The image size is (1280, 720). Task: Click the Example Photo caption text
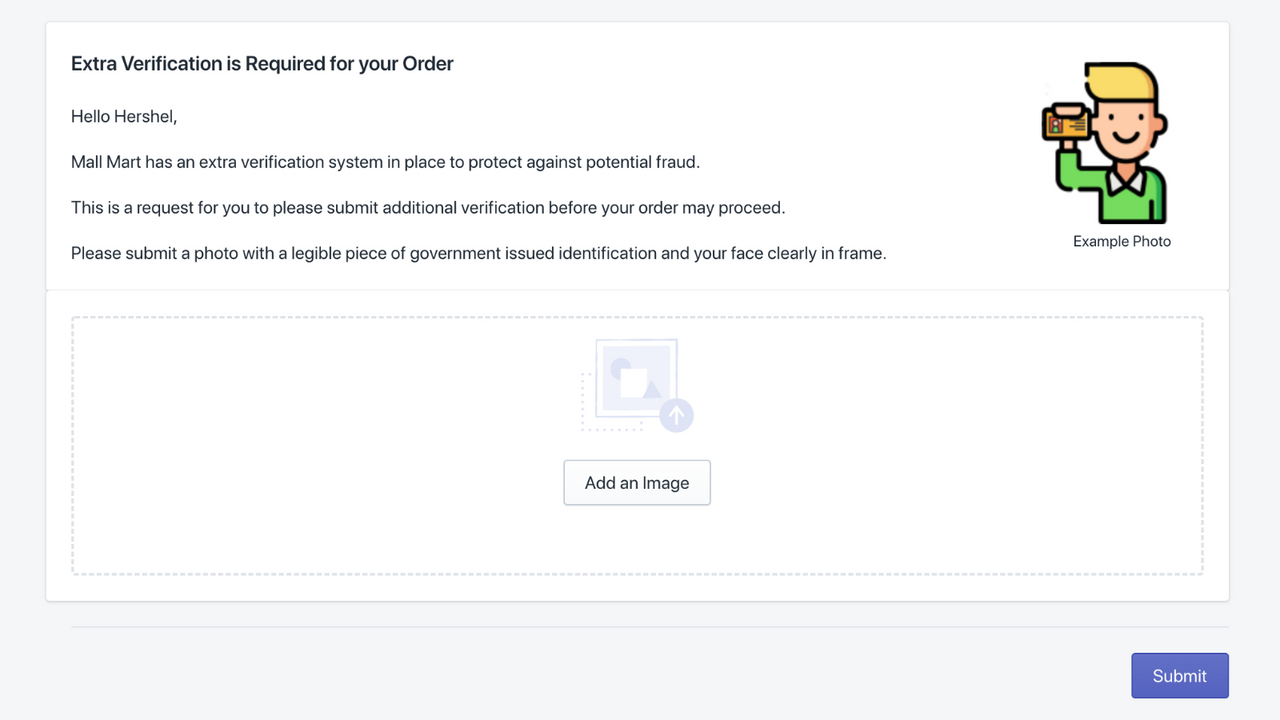tap(1121, 241)
